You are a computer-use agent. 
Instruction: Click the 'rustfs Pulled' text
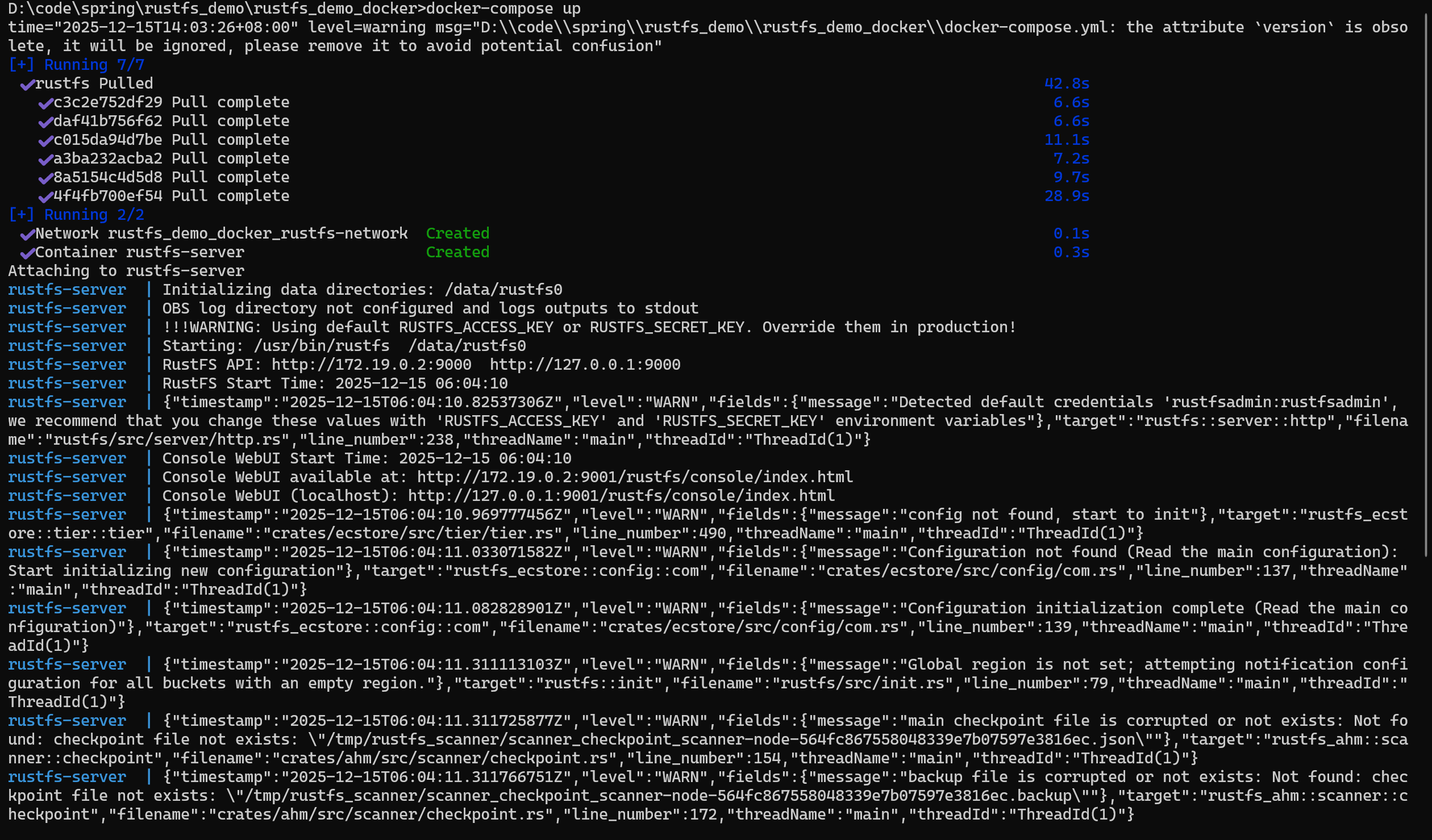[x=94, y=83]
